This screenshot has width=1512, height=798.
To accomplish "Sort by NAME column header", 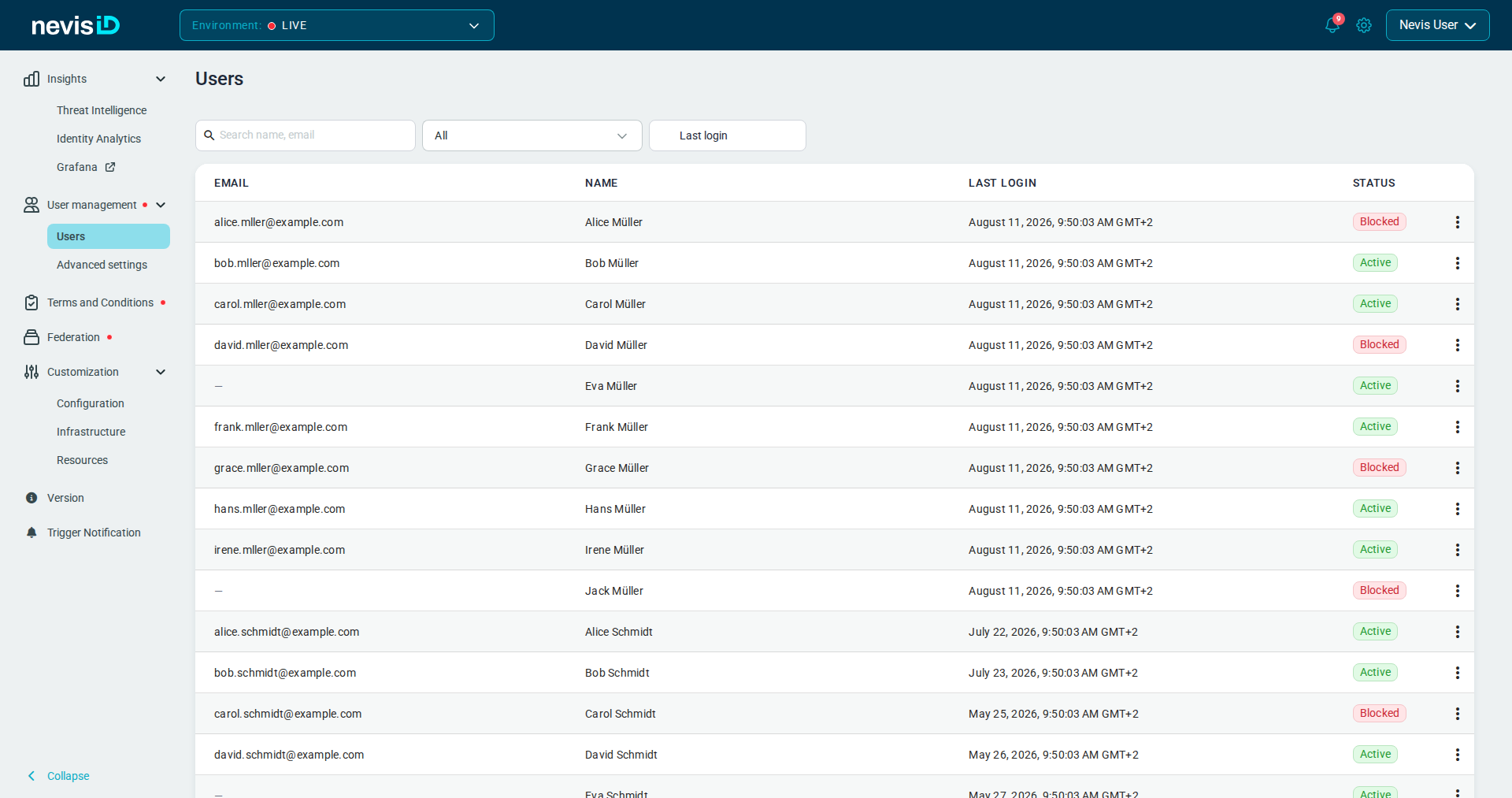I will [602, 183].
